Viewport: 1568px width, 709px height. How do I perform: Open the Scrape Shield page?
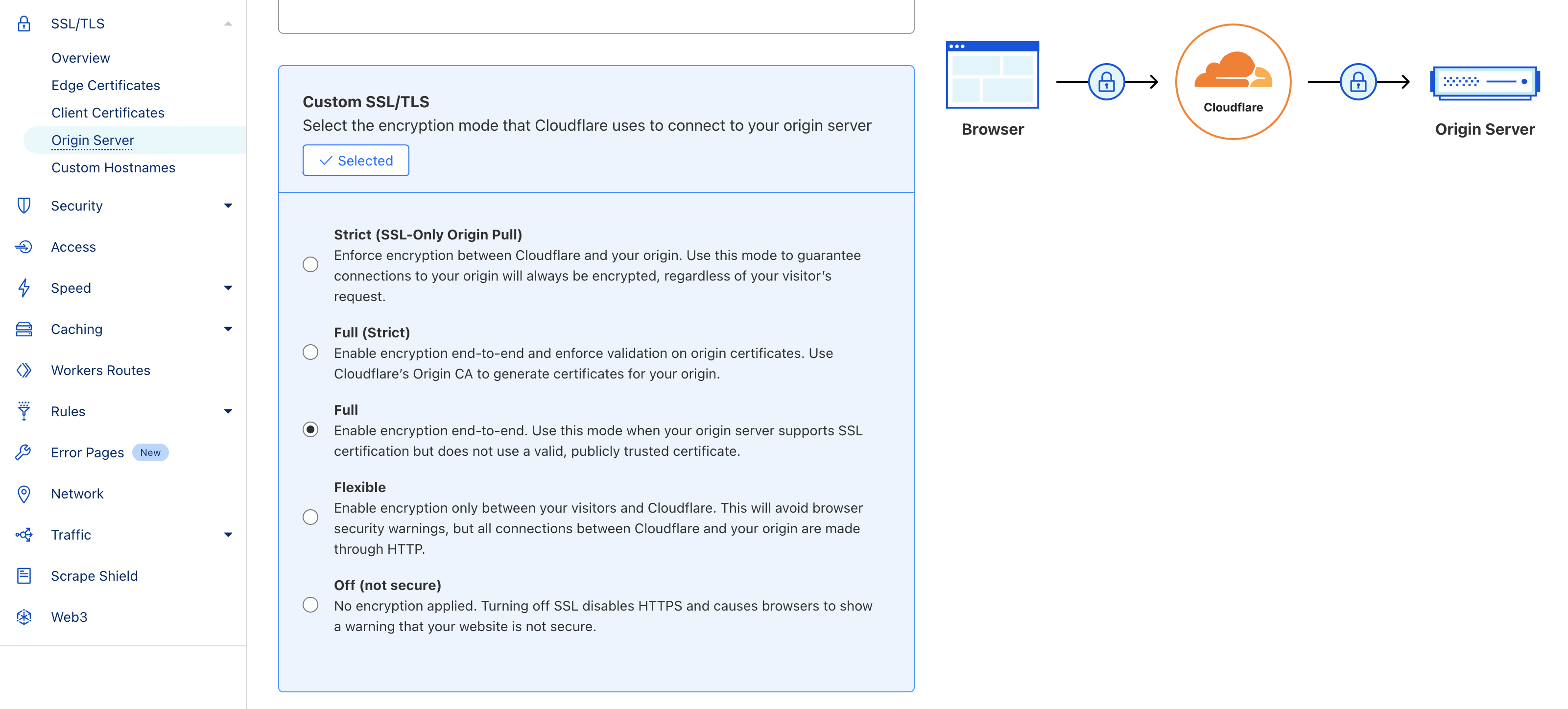(x=95, y=576)
